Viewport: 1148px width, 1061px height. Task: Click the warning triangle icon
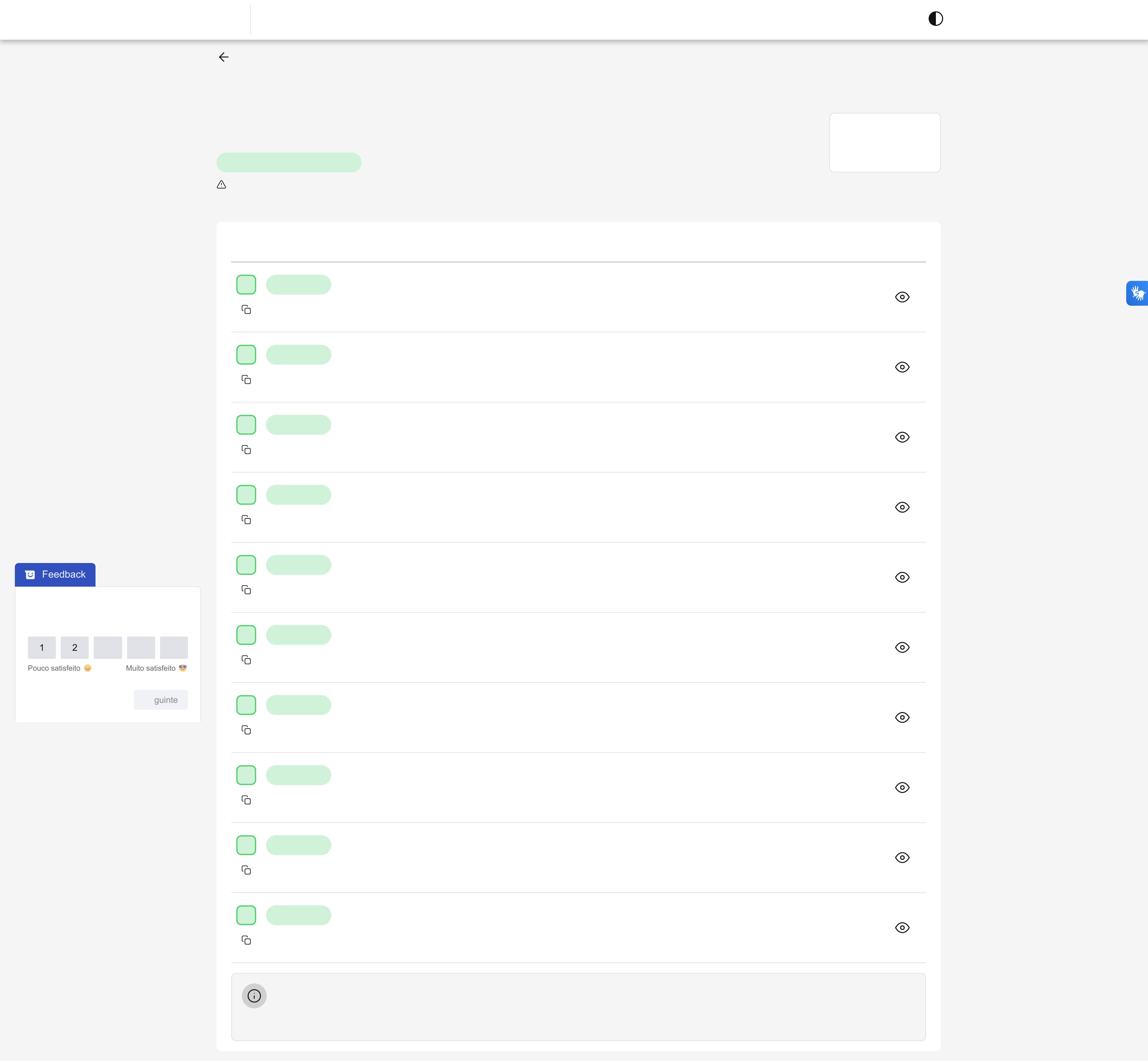(x=222, y=185)
